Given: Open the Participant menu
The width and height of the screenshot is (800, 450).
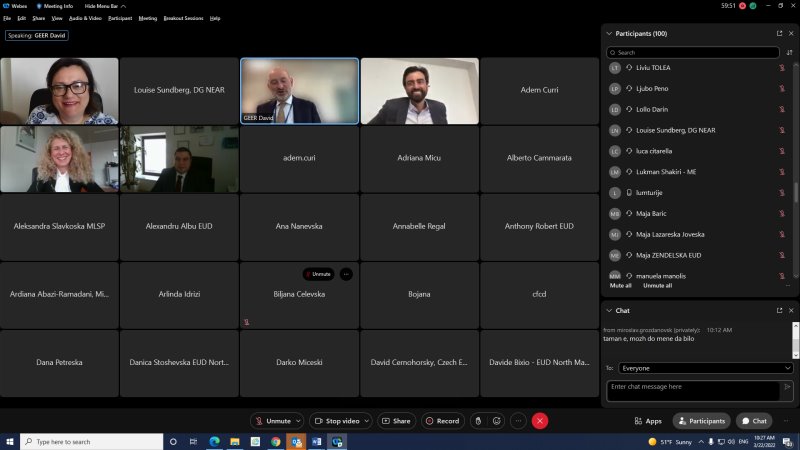Looking at the screenshot, I should [x=120, y=18].
